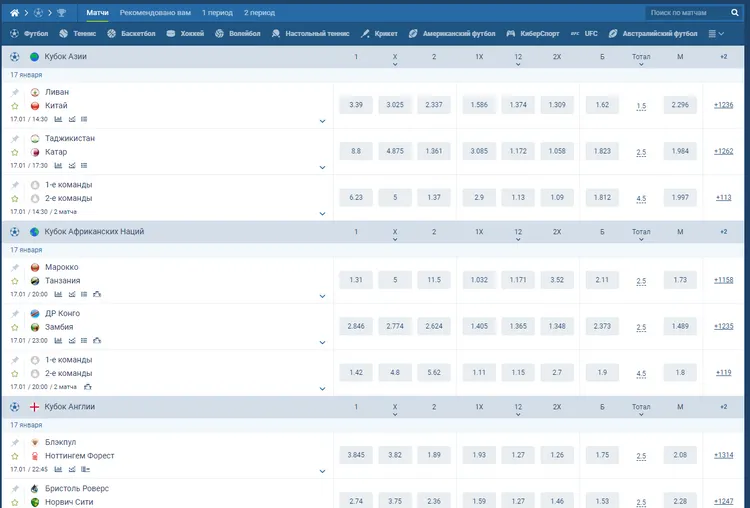Select Баскетбол sport category

click(x=131, y=33)
